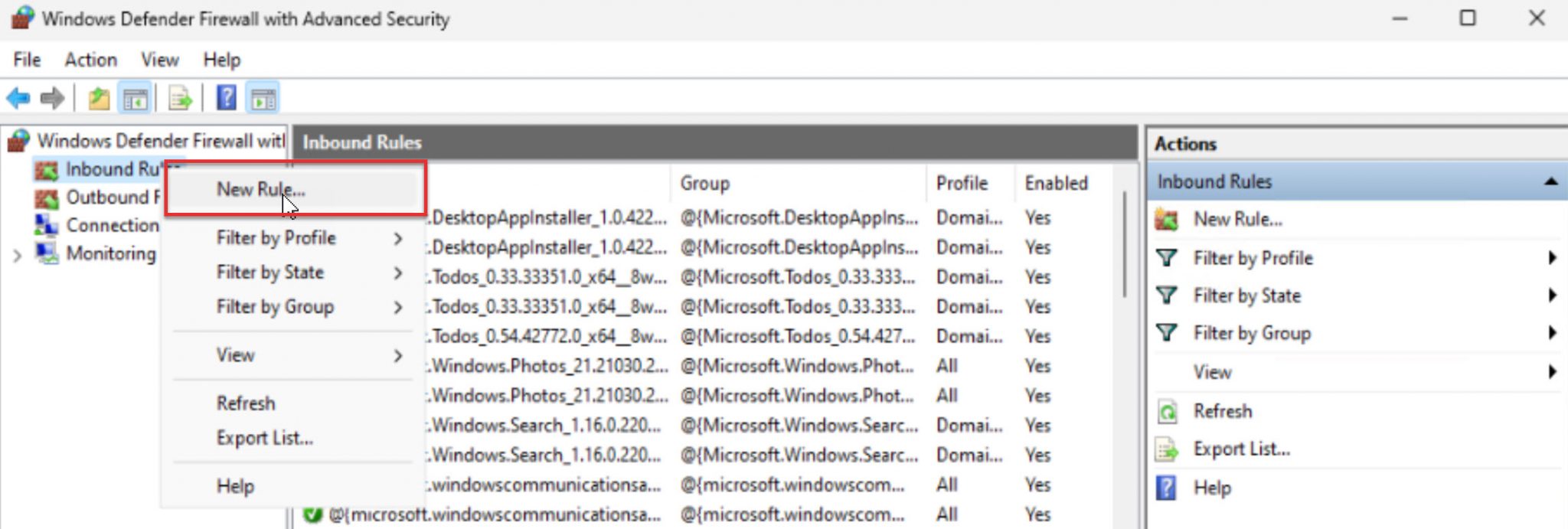Click the rules list vertical scrollbar
This screenshot has height=529, width=1568.
(1125, 245)
